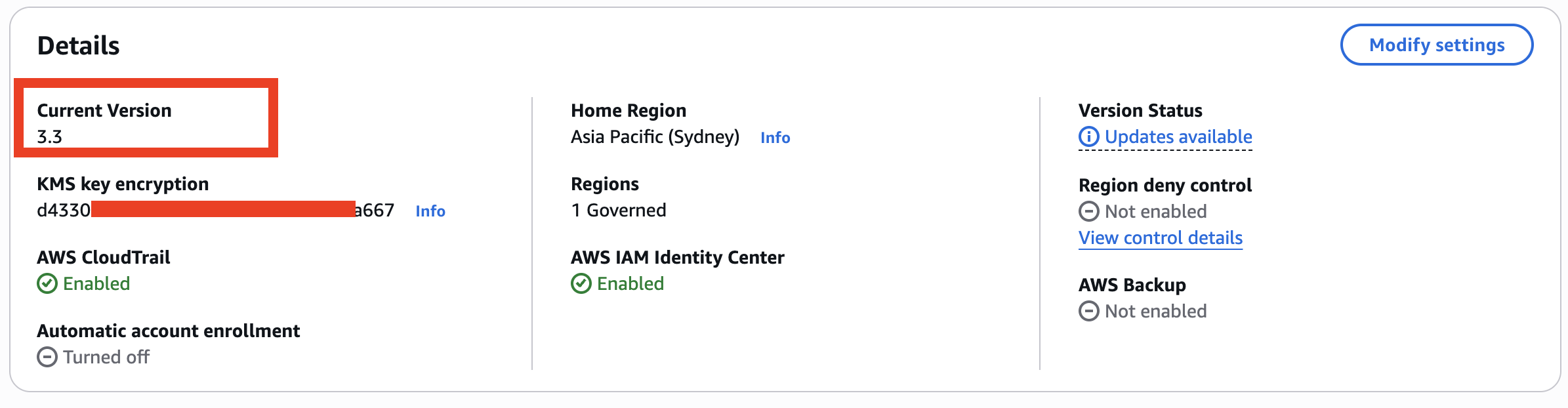Click the Not enabled text under AWS Backup
Image resolution: width=1568 pixels, height=408 pixels.
coord(1155,312)
